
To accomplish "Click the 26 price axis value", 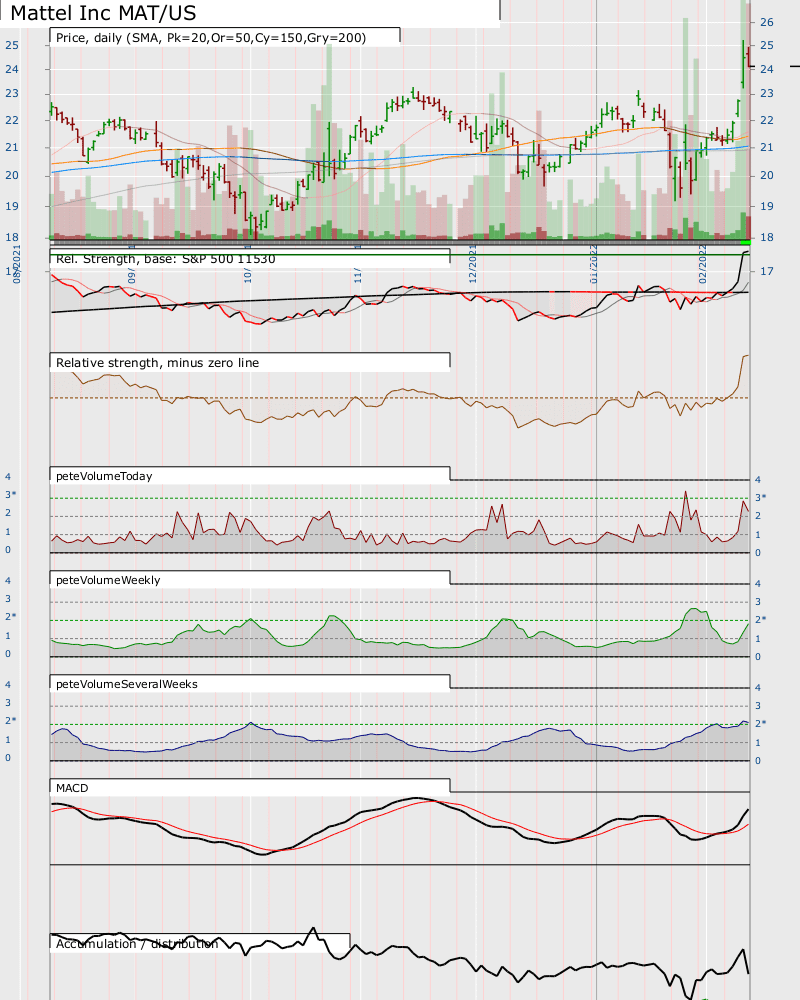I will pyautogui.click(x=767, y=22).
